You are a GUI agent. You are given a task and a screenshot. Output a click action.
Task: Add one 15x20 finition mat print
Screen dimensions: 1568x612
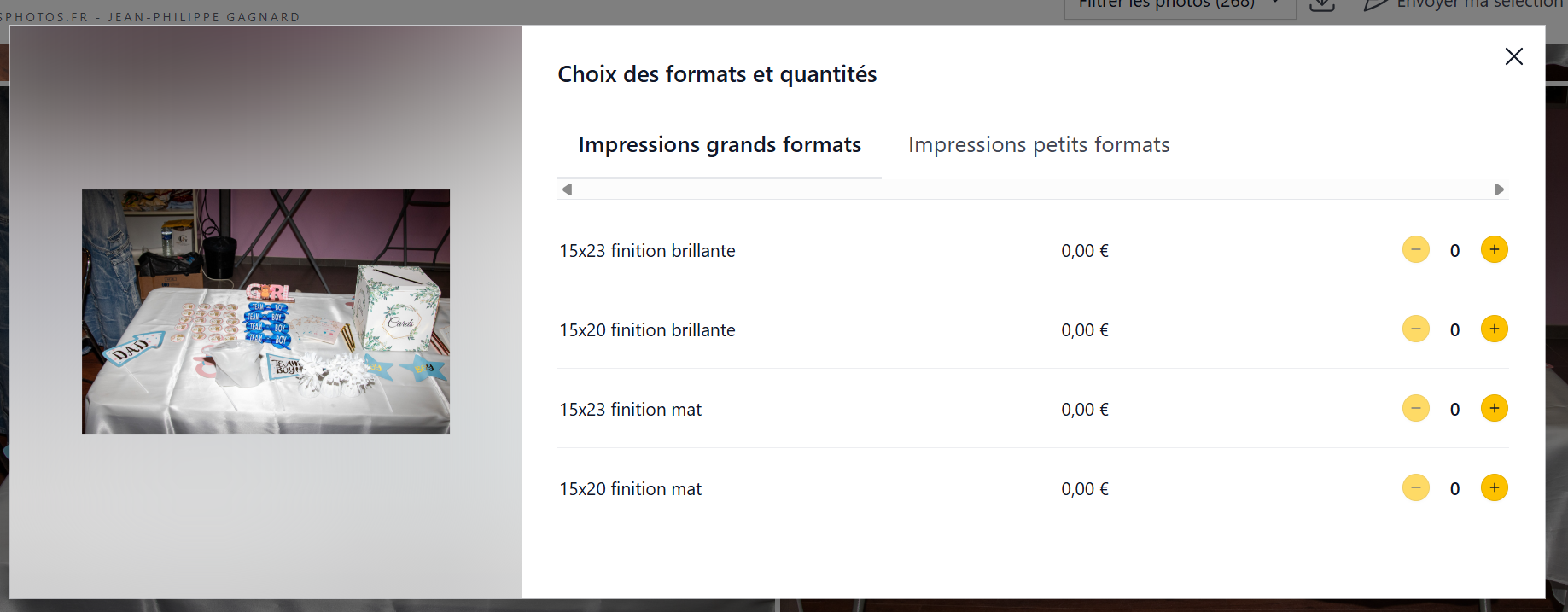click(1494, 488)
